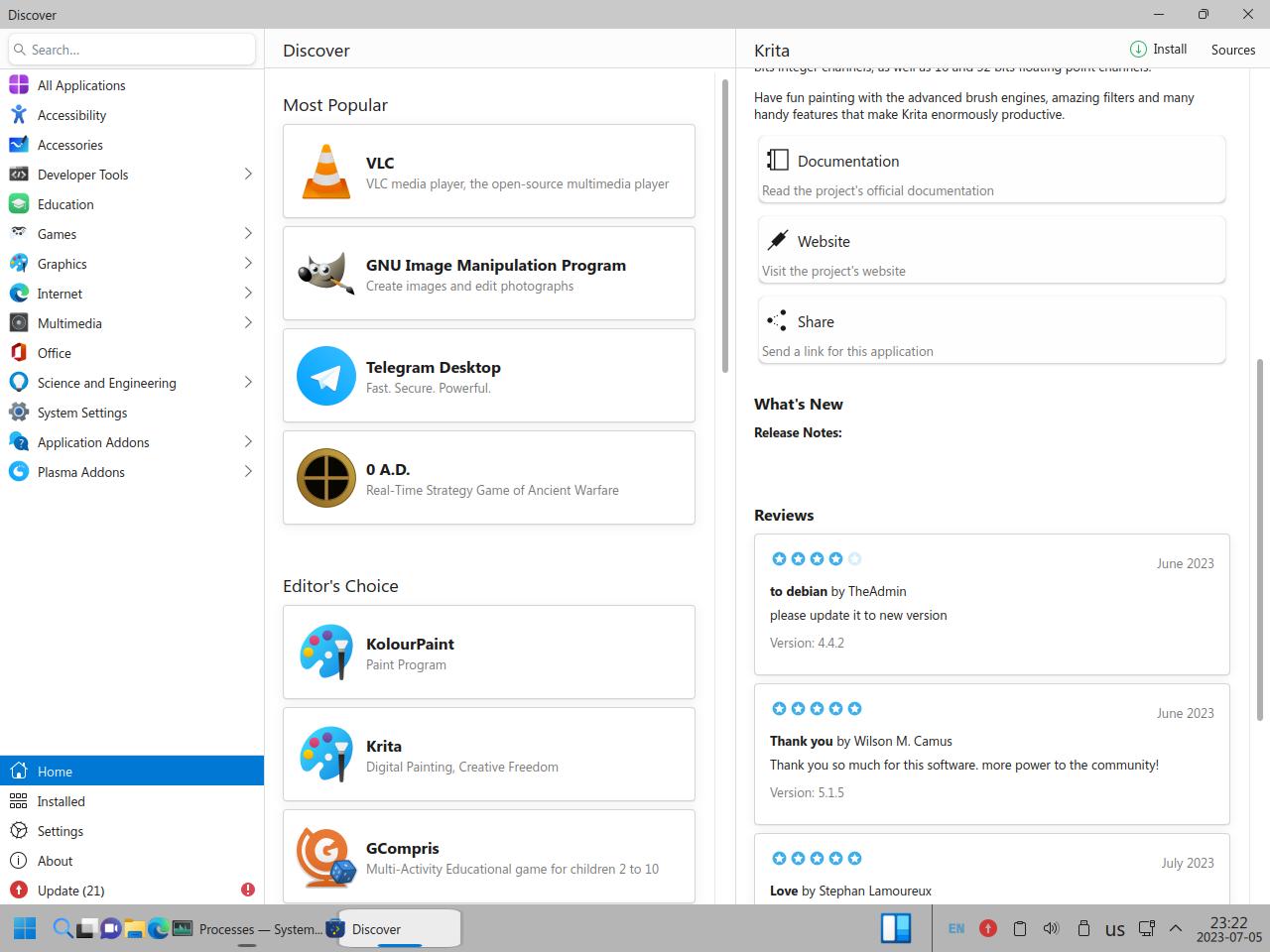
Task: Click the EN language indicator in the tray
Action: click(956, 929)
